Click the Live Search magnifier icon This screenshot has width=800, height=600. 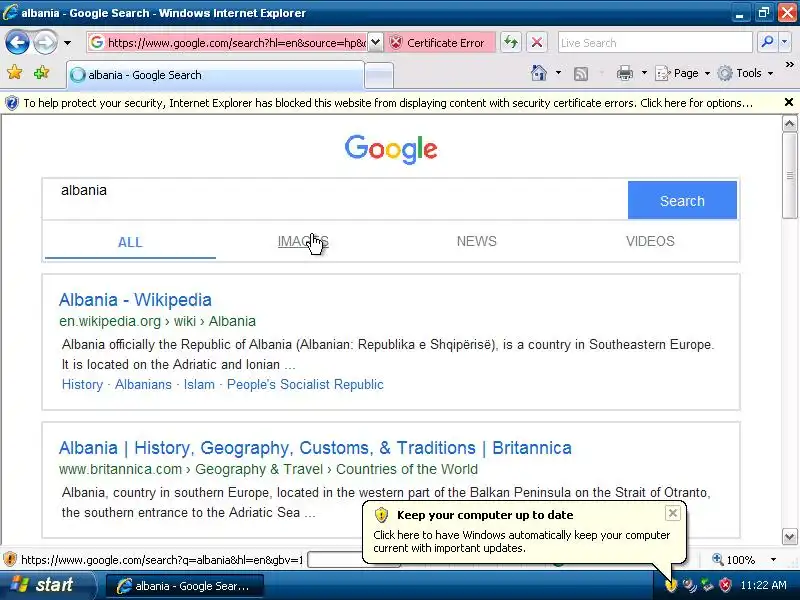coord(767,42)
